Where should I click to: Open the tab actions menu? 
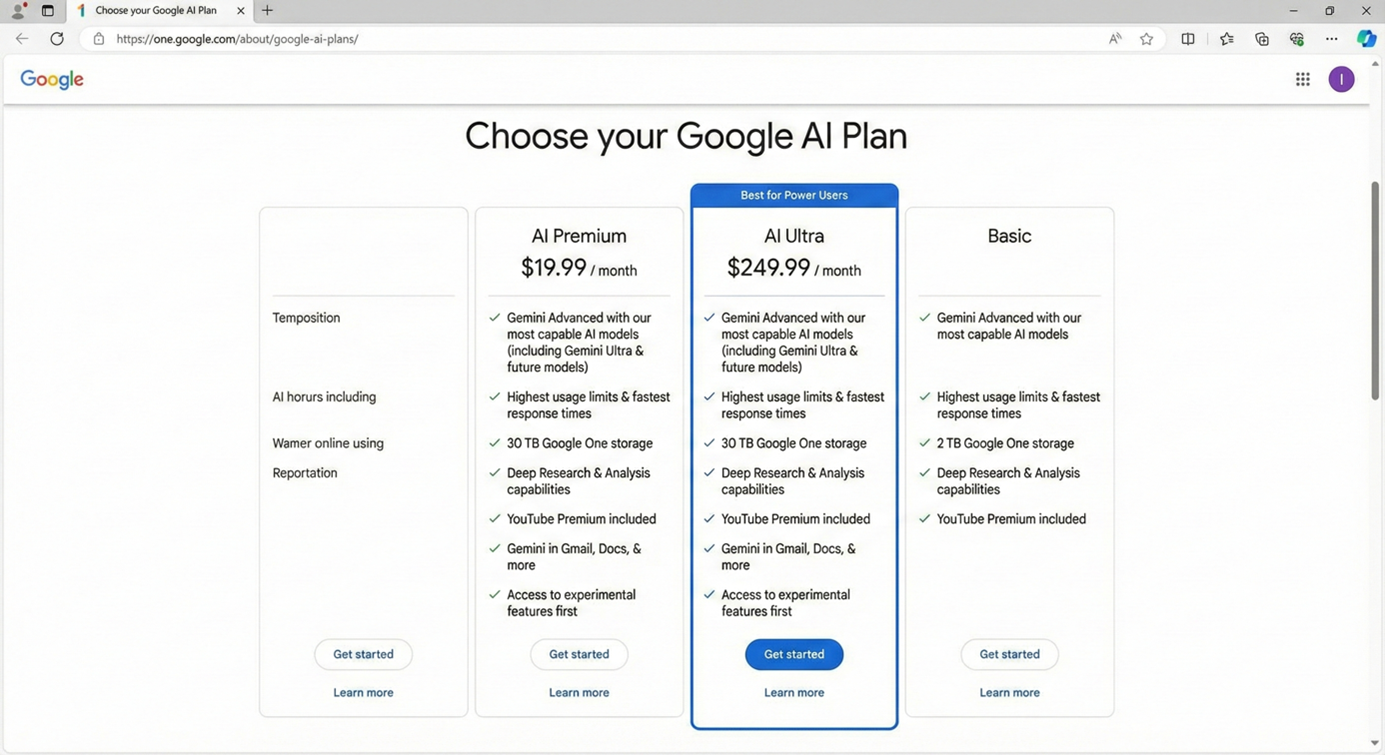(x=47, y=10)
